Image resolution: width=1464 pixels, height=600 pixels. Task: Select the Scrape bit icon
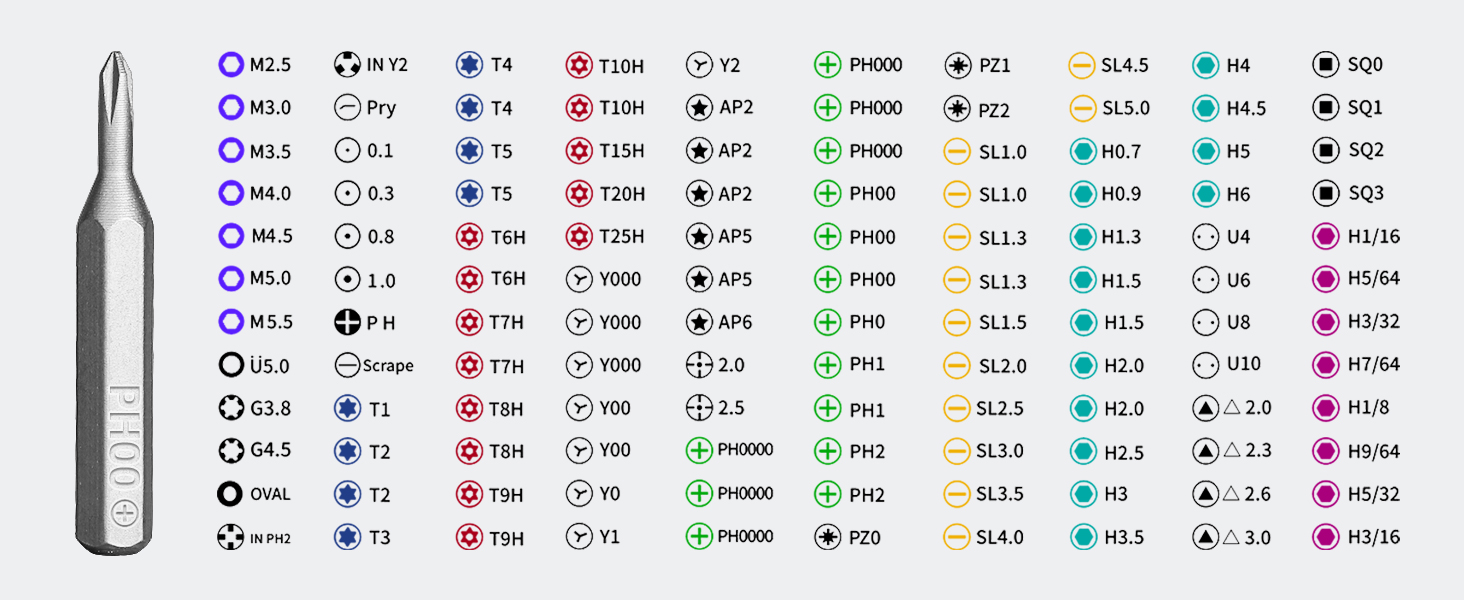(347, 366)
